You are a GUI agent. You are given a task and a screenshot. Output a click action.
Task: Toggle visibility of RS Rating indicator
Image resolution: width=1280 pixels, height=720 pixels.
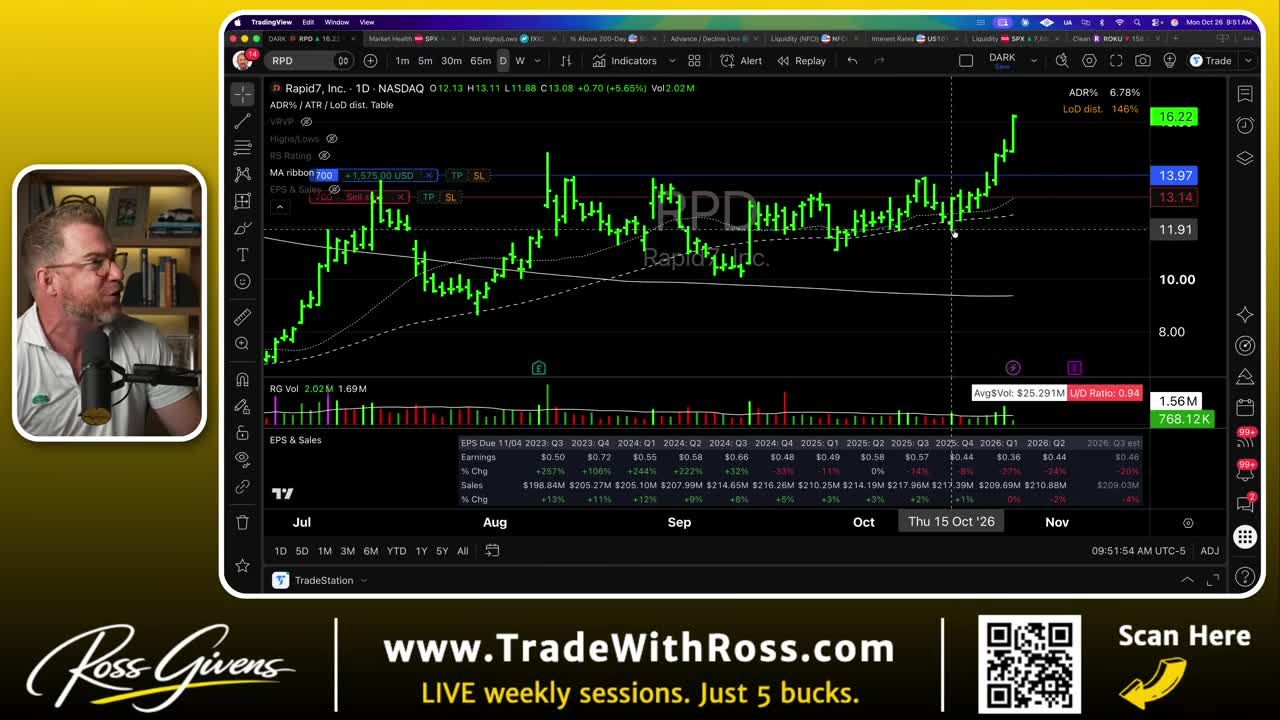pos(323,156)
